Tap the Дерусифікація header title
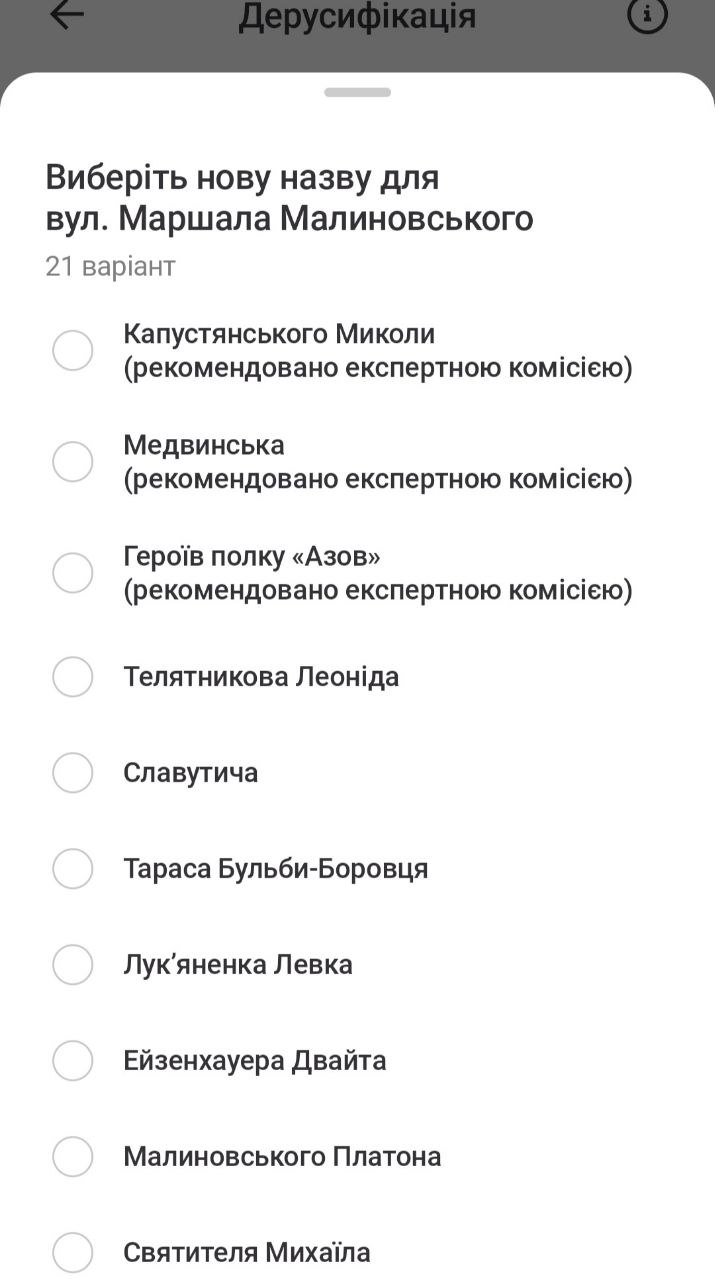The image size is (715, 1280). click(357, 17)
